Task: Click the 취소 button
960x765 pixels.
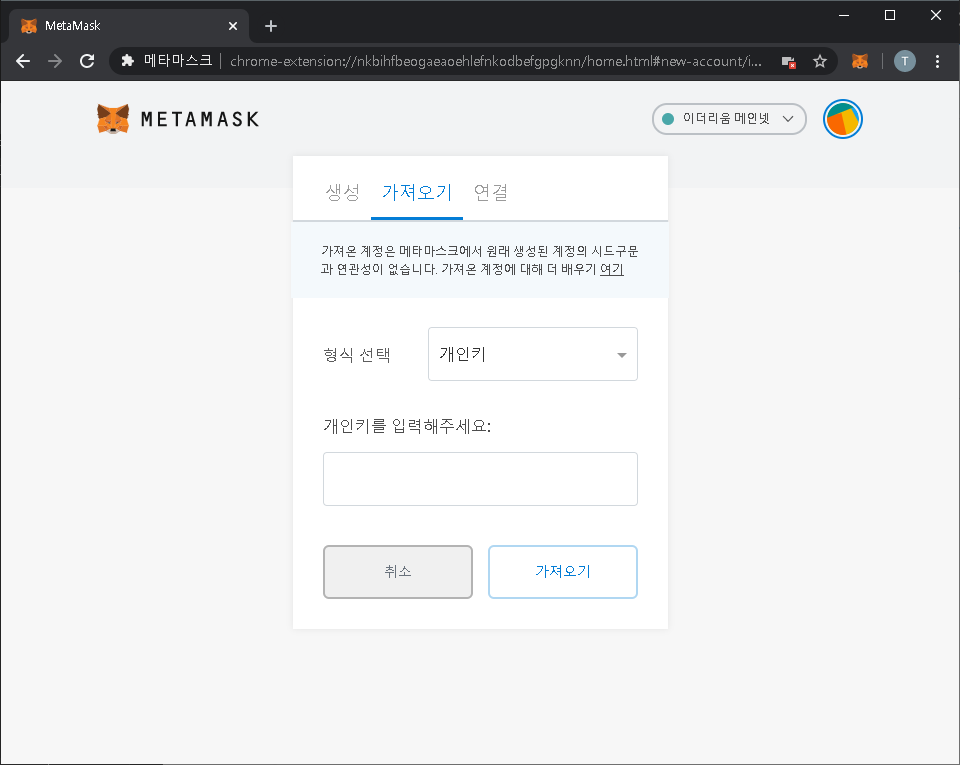Action: coord(398,572)
